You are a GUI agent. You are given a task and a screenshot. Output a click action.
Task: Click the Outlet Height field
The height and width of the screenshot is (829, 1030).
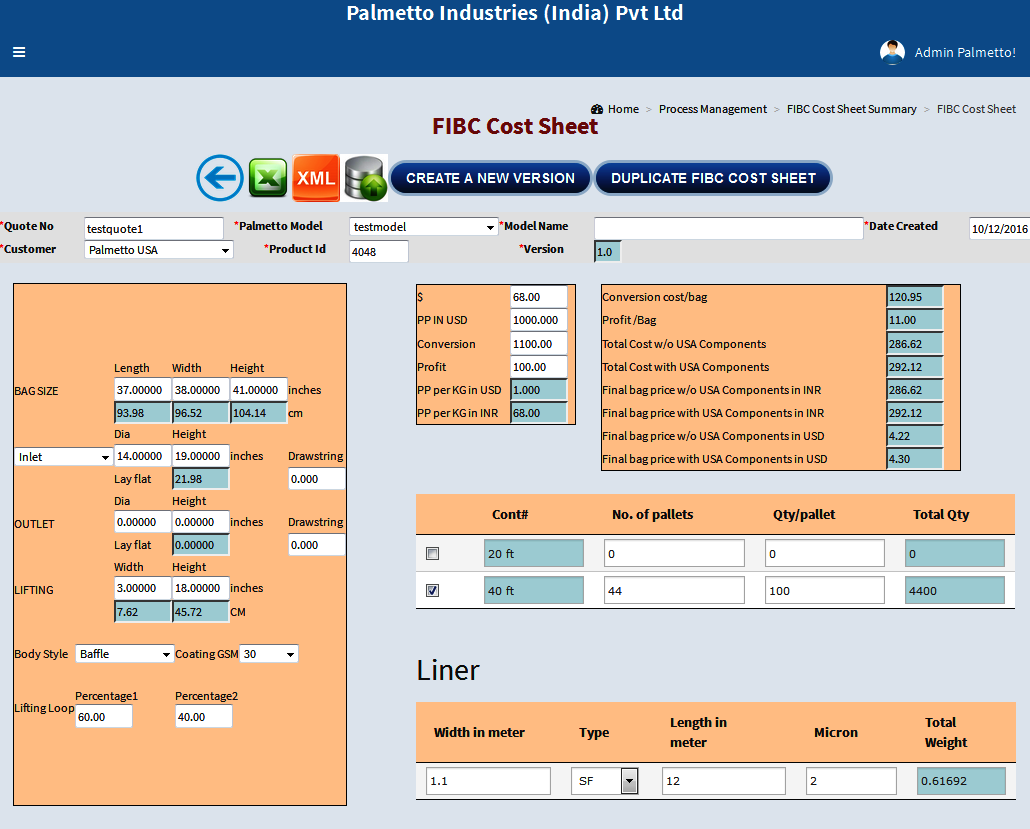[200, 522]
